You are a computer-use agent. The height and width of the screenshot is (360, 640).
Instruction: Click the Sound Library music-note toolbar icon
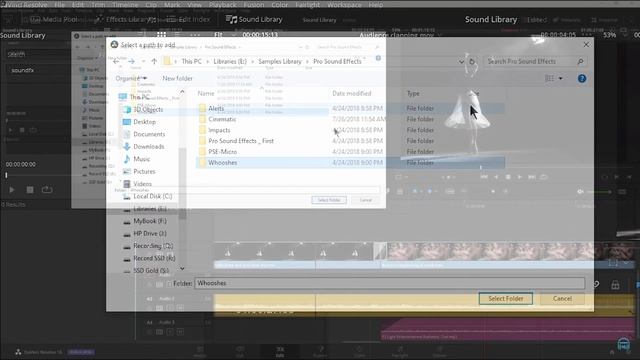(231, 19)
